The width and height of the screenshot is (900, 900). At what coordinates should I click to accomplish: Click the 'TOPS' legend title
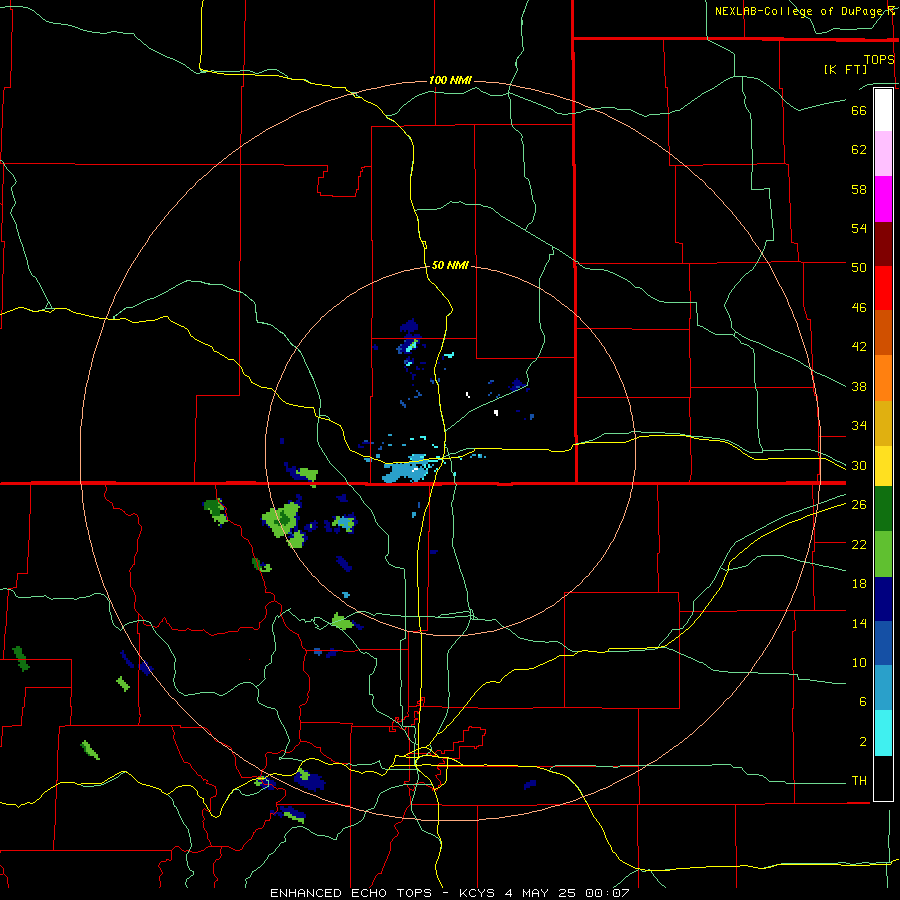879,60
